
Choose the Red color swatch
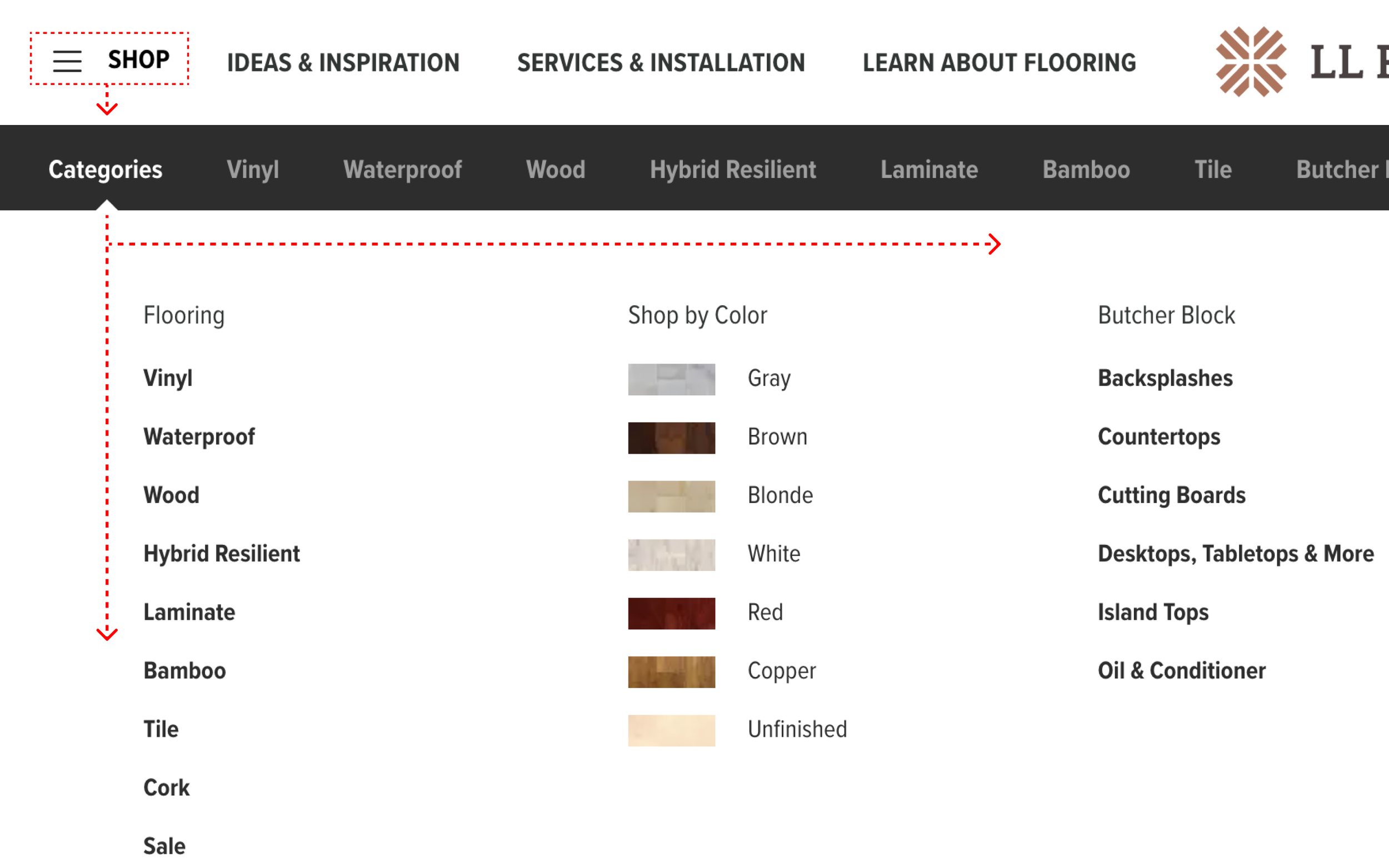(671, 614)
